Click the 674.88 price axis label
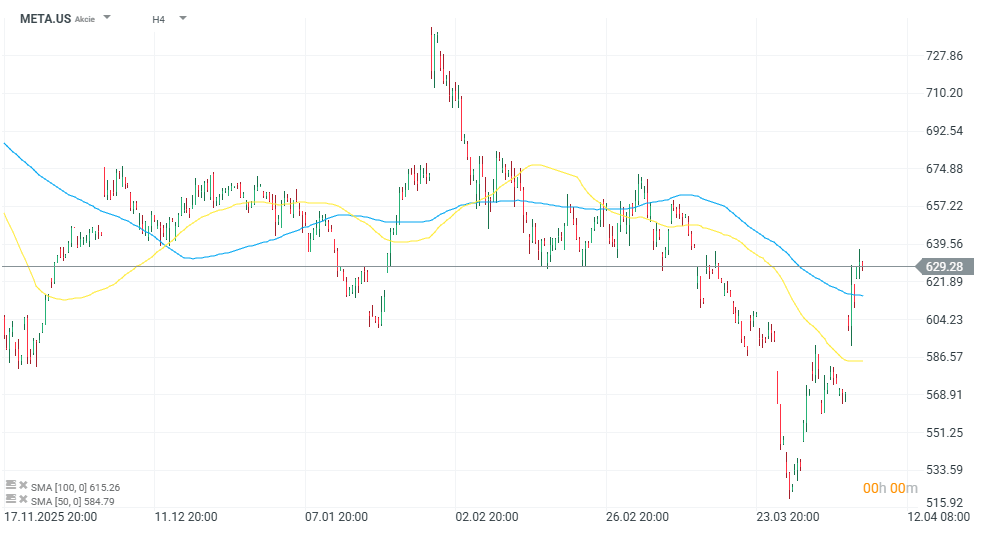Image resolution: width=986 pixels, height=533 pixels. coord(944,168)
